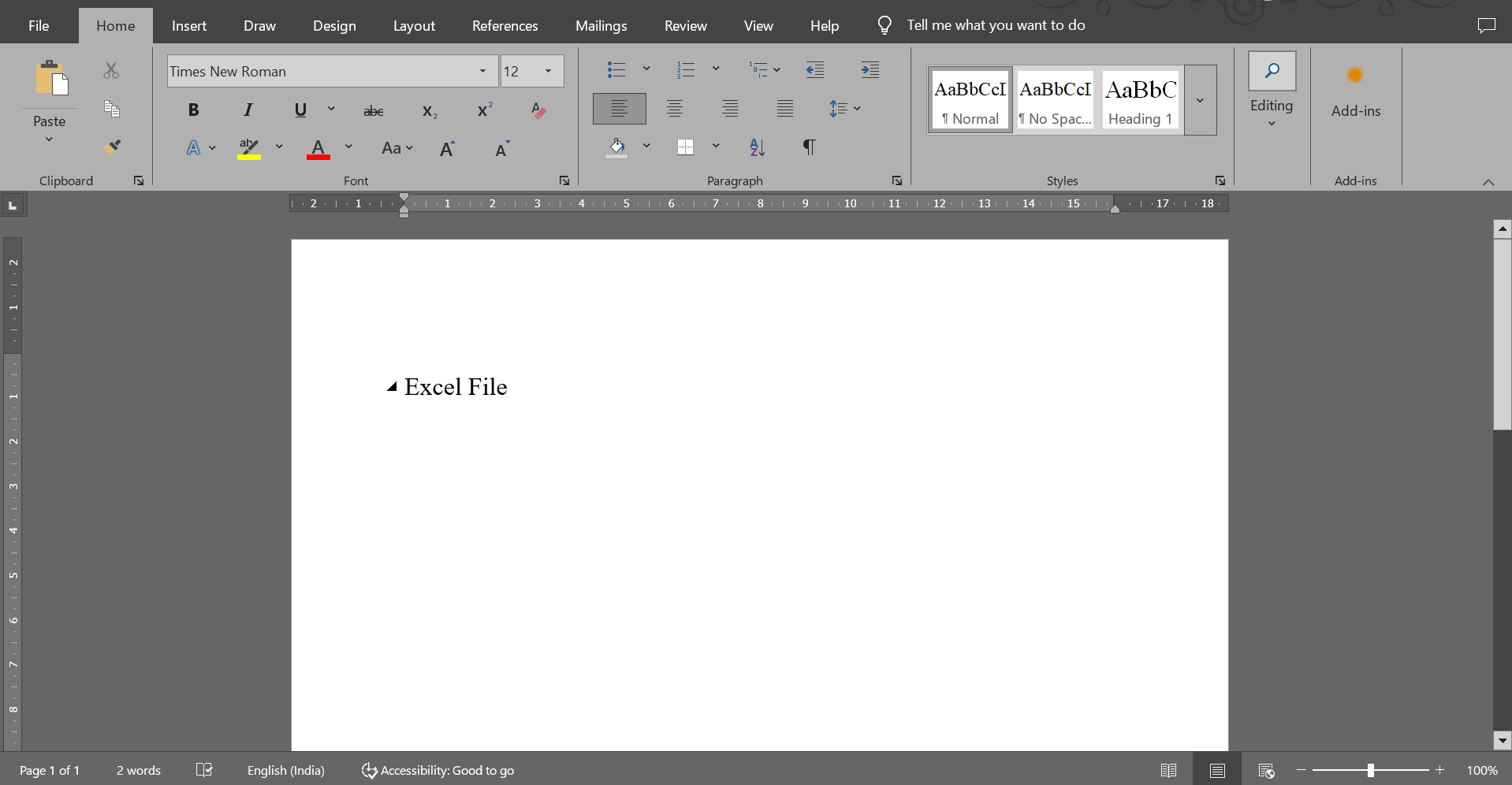This screenshot has height=785, width=1512.
Task: Sort text using the Sort icon
Action: (x=755, y=147)
